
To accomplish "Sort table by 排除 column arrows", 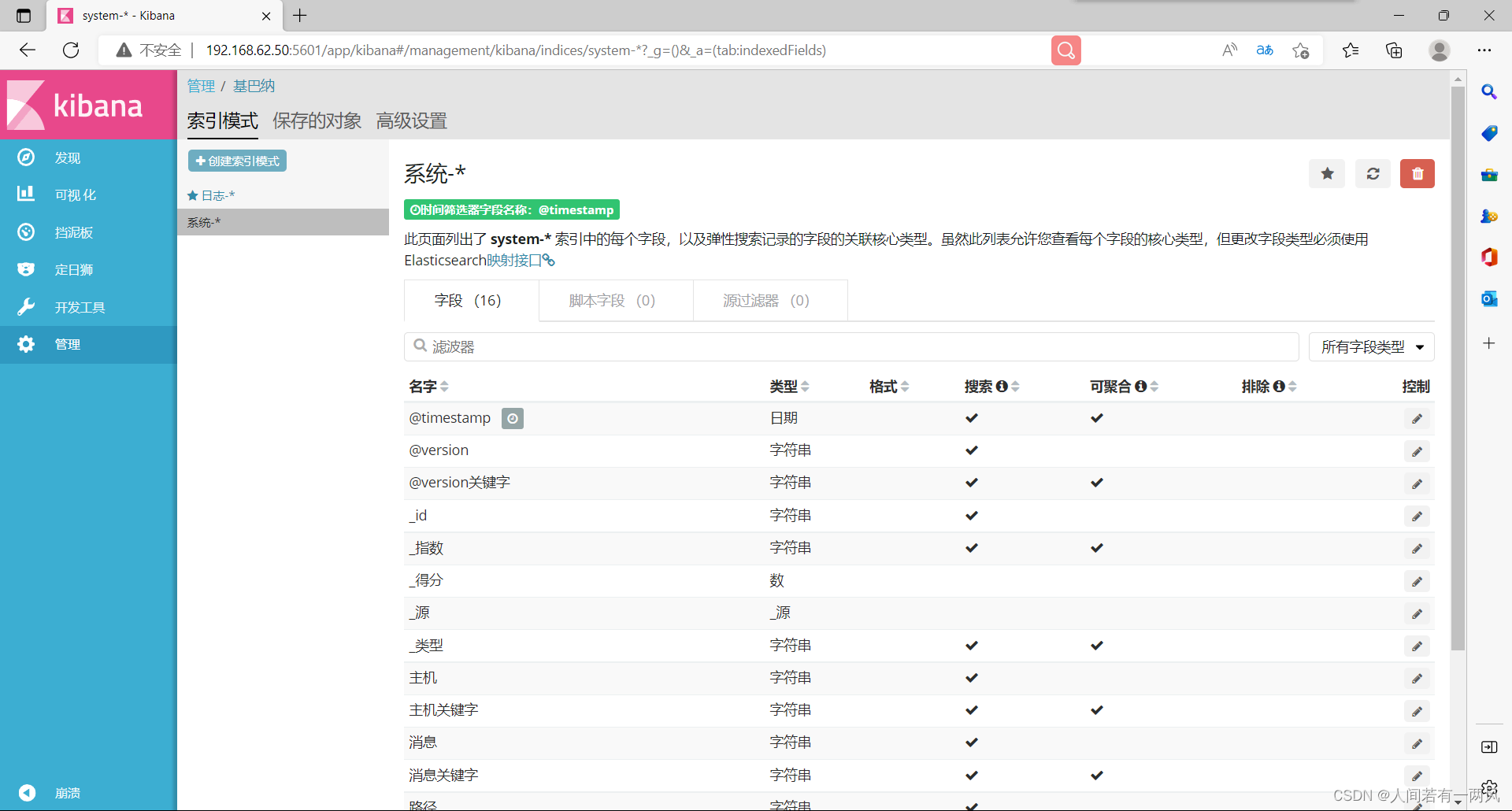I will click(1293, 387).
